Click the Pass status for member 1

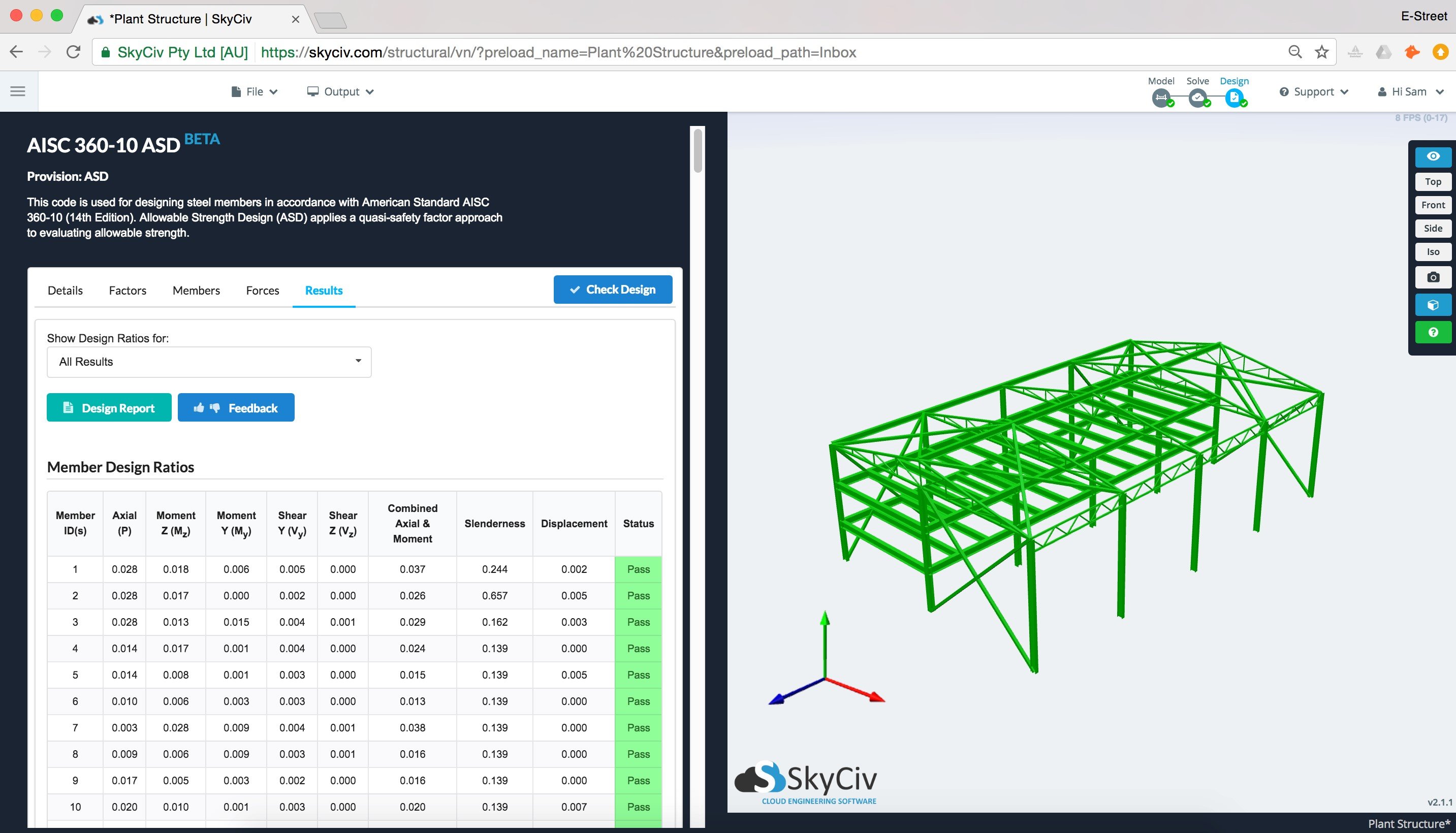639,569
